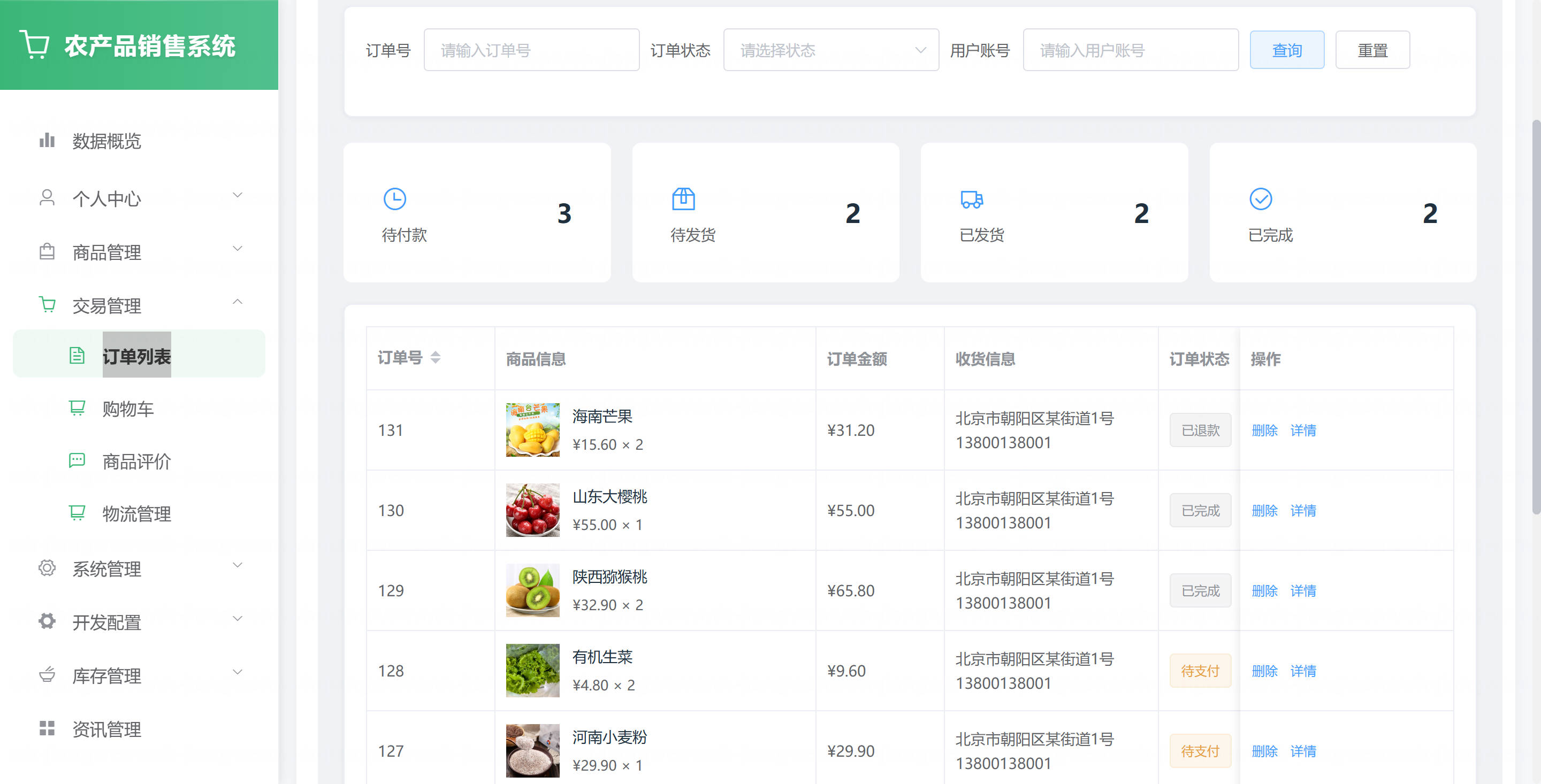Click the page vertical scrollbar
Screen dimensions: 1541x784
1536,317
